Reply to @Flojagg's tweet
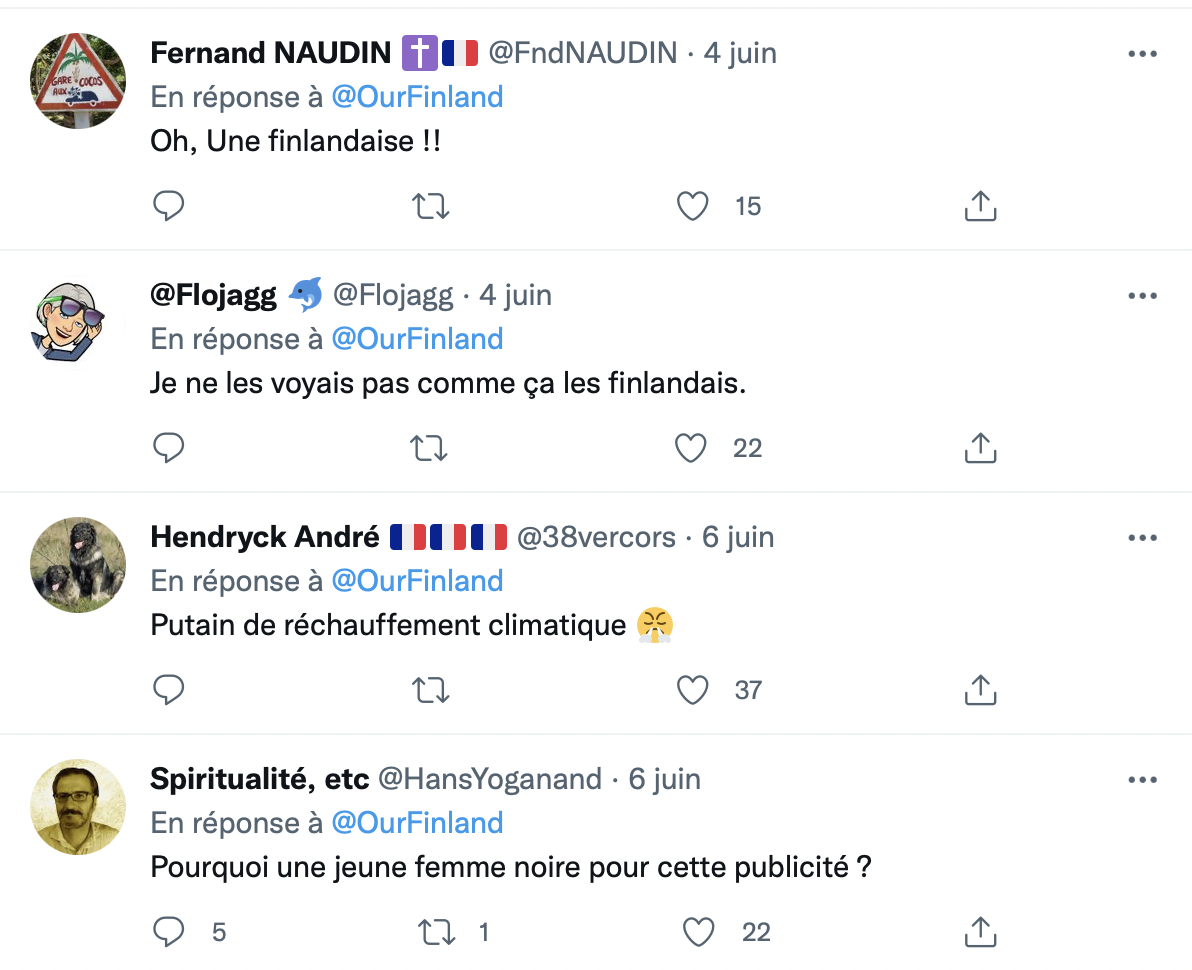 pyautogui.click(x=168, y=448)
